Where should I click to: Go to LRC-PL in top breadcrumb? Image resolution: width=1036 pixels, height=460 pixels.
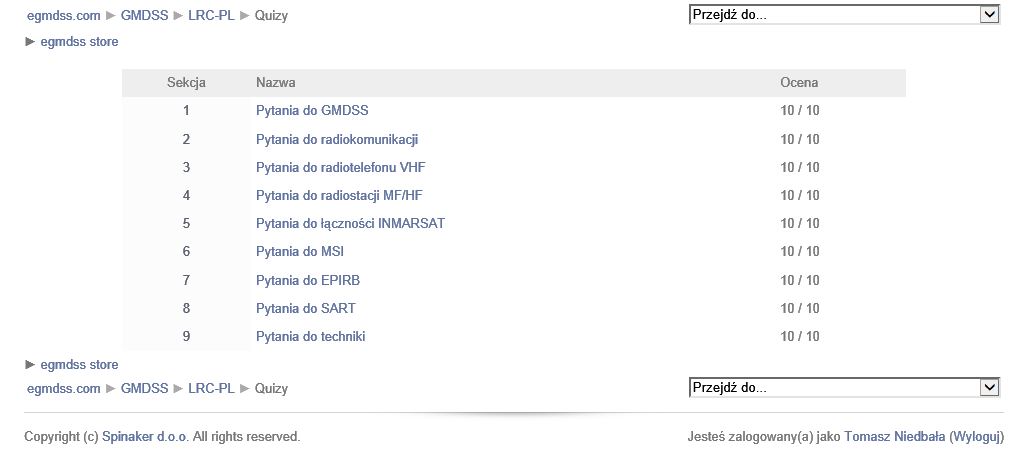tap(211, 15)
